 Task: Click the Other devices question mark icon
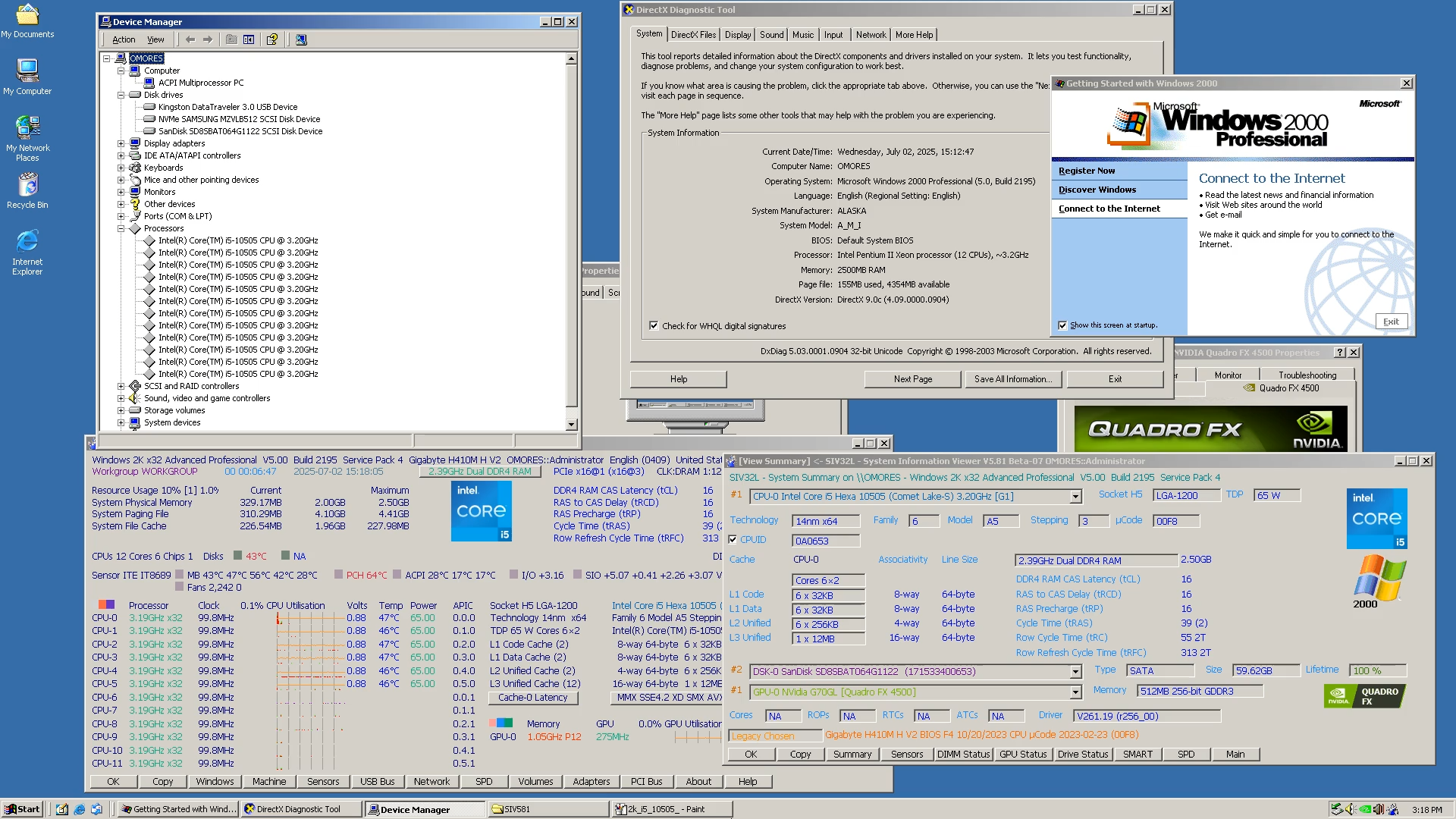(x=135, y=204)
